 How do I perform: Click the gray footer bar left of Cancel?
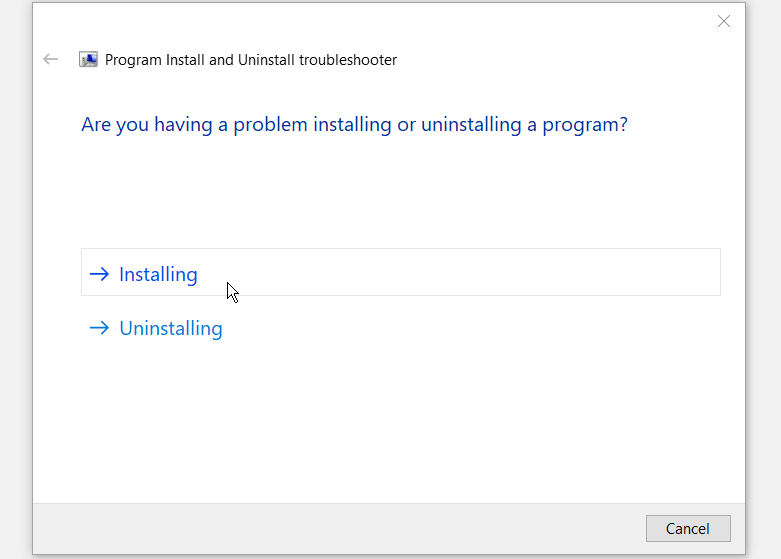(330, 528)
